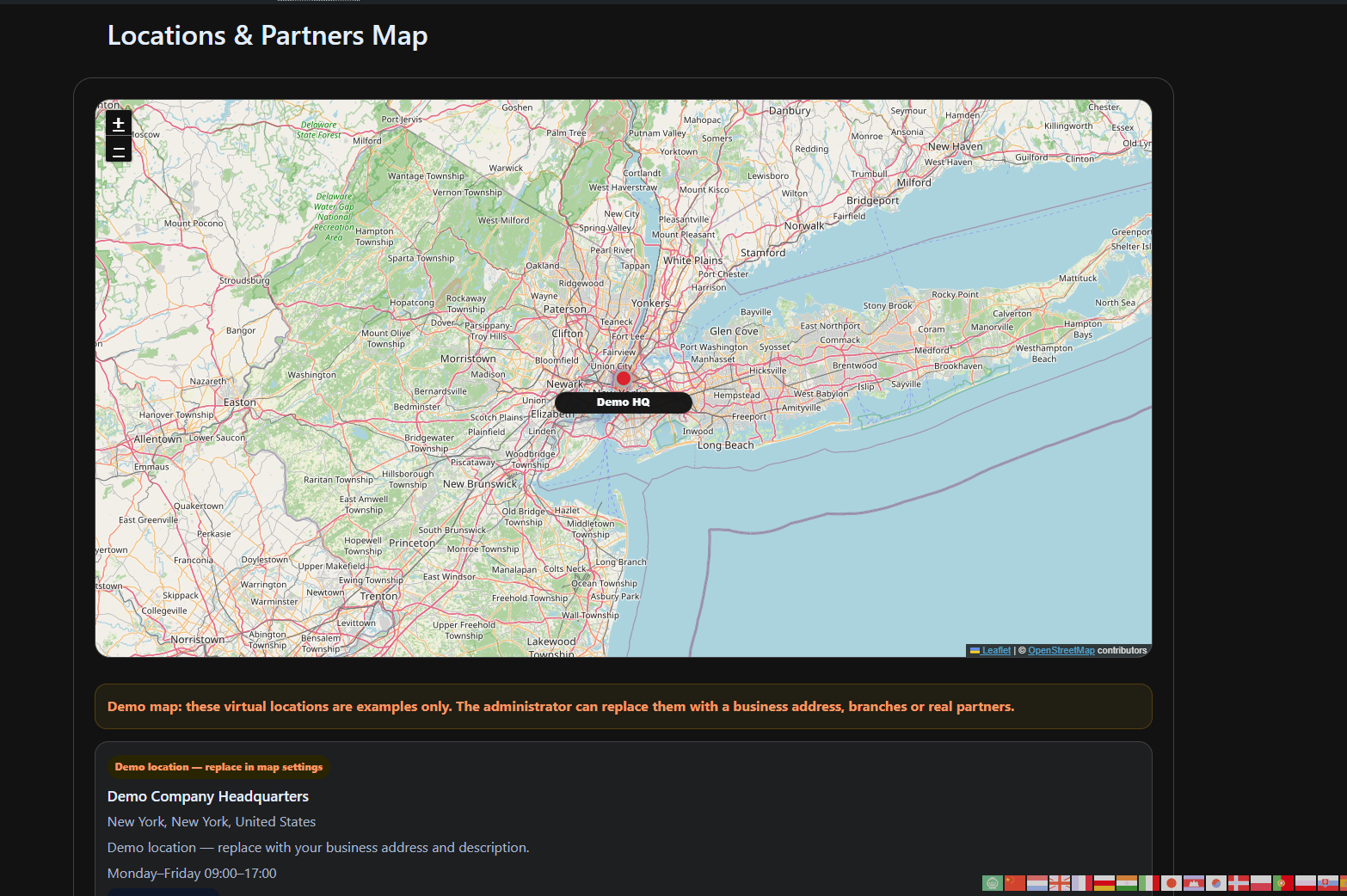Image resolution: width=1347 pixels, height=896 pixels.
Task: Click the Allentown label on the map
Action: coord(157,439)
